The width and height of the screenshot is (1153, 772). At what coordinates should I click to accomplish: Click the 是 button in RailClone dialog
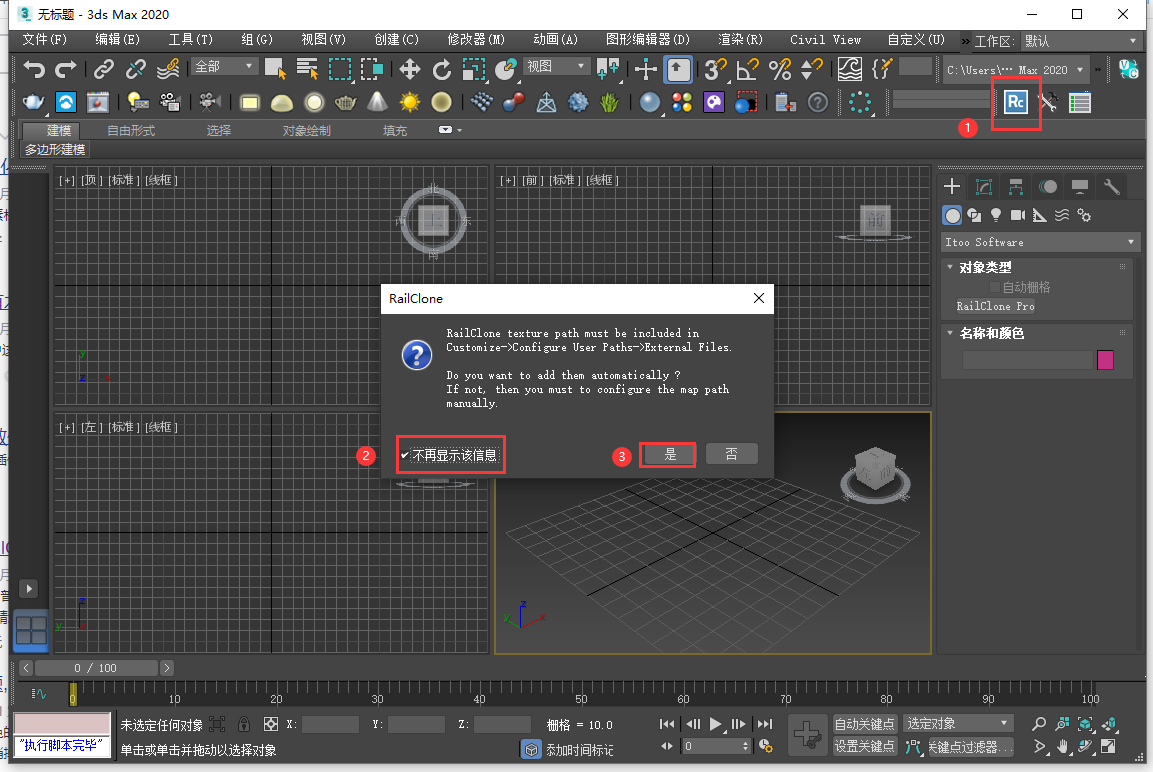point(669,454)
